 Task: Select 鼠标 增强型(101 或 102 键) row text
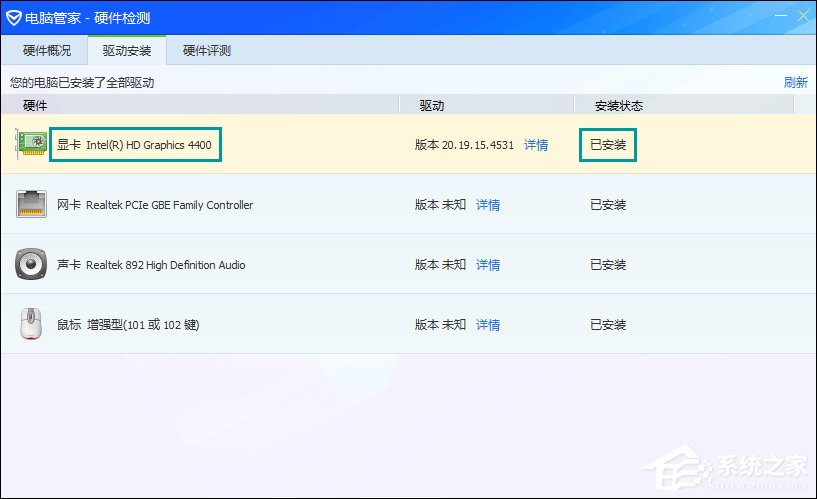pos(128,325)
